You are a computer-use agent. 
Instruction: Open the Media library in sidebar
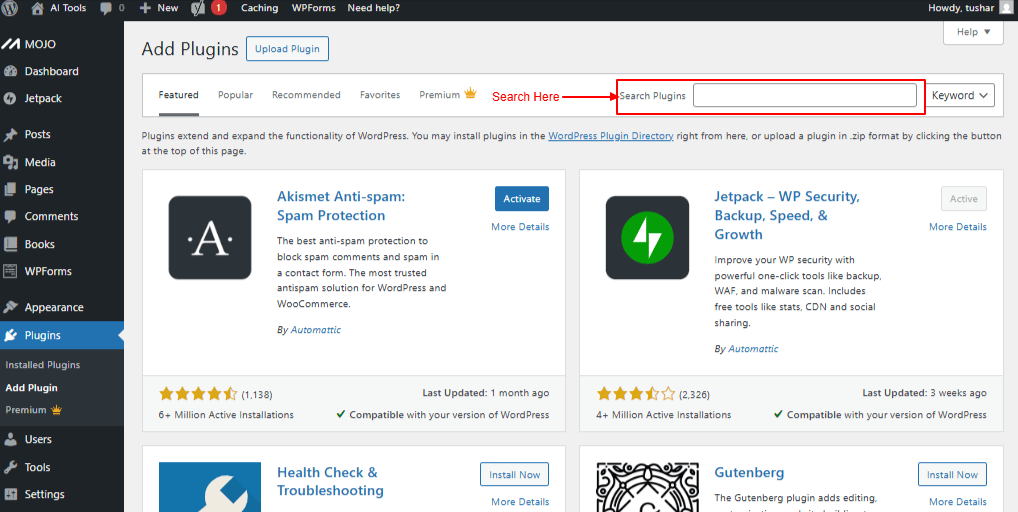(x=40, y=162)
